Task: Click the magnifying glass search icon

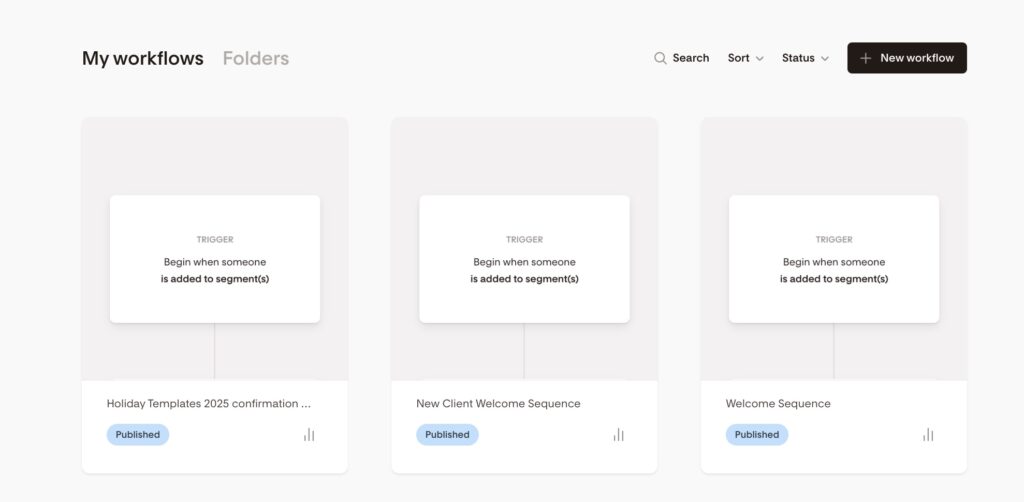Action: point(660,58)
